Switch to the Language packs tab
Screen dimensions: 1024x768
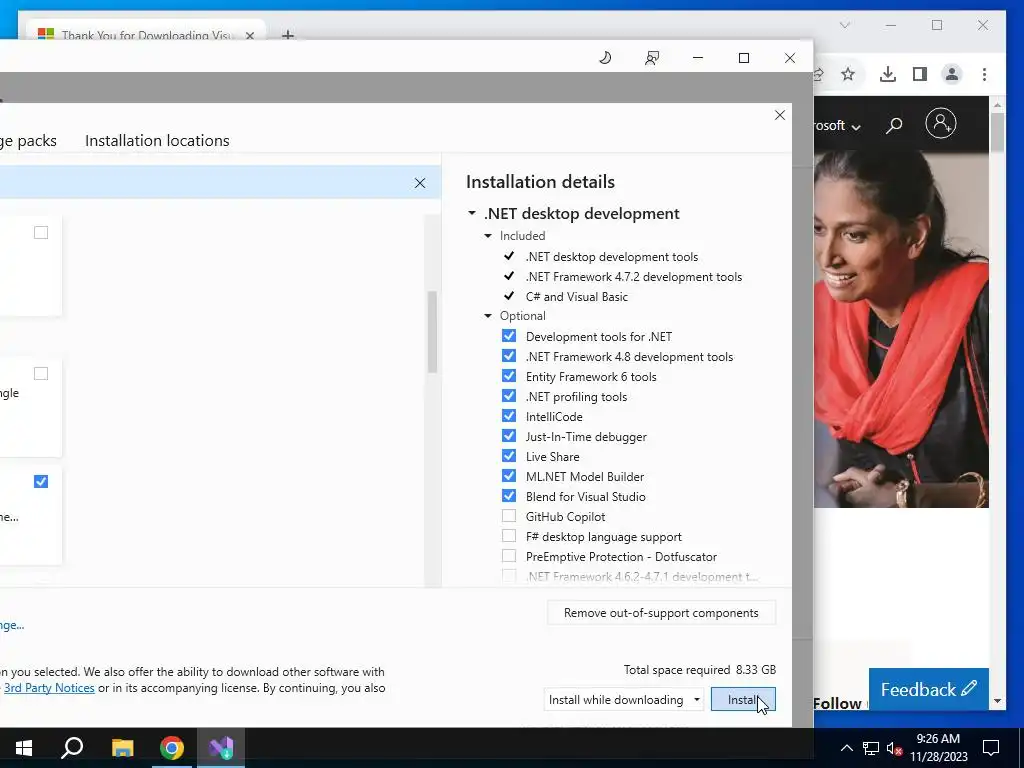[28, 140]
